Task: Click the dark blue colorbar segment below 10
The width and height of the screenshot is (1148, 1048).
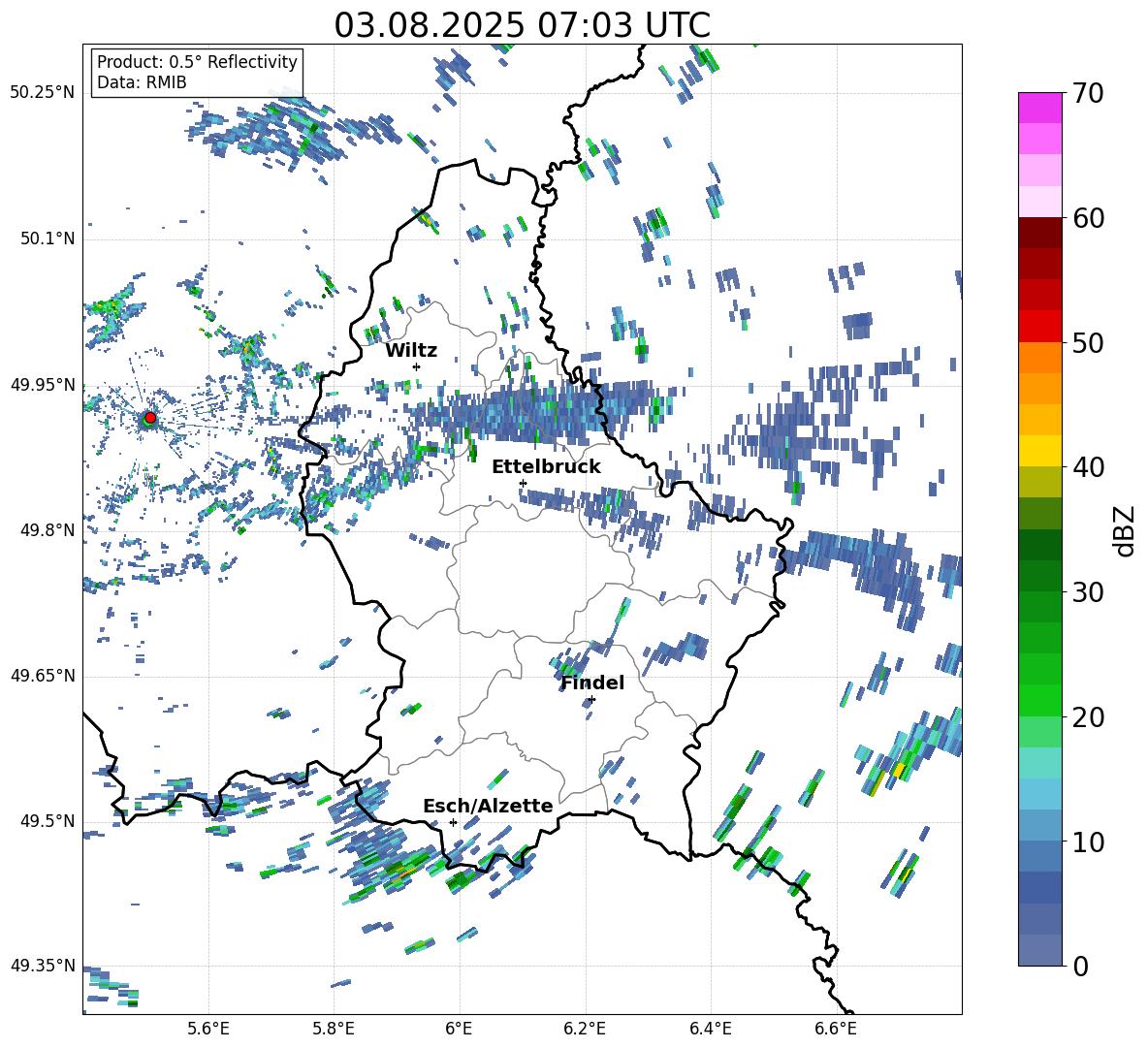Action: [x=1039, y=887]
